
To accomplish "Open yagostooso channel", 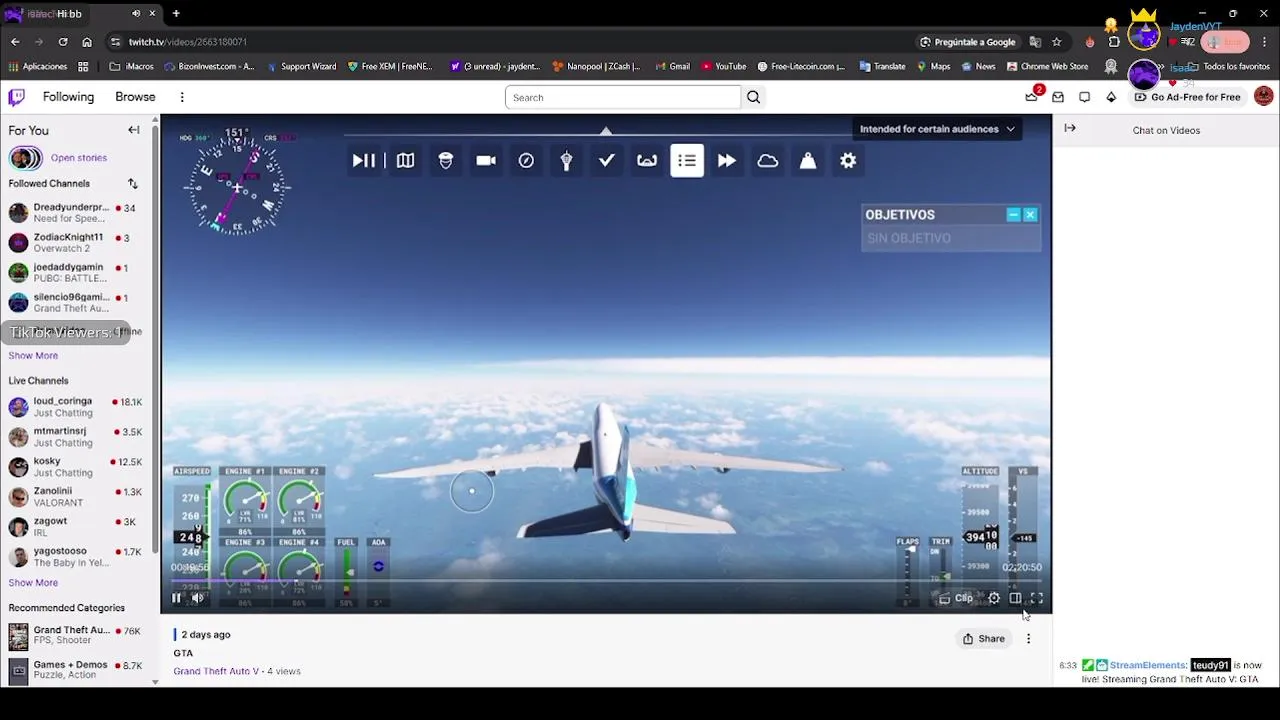I will pyautogui.click(x=77, y=557).
